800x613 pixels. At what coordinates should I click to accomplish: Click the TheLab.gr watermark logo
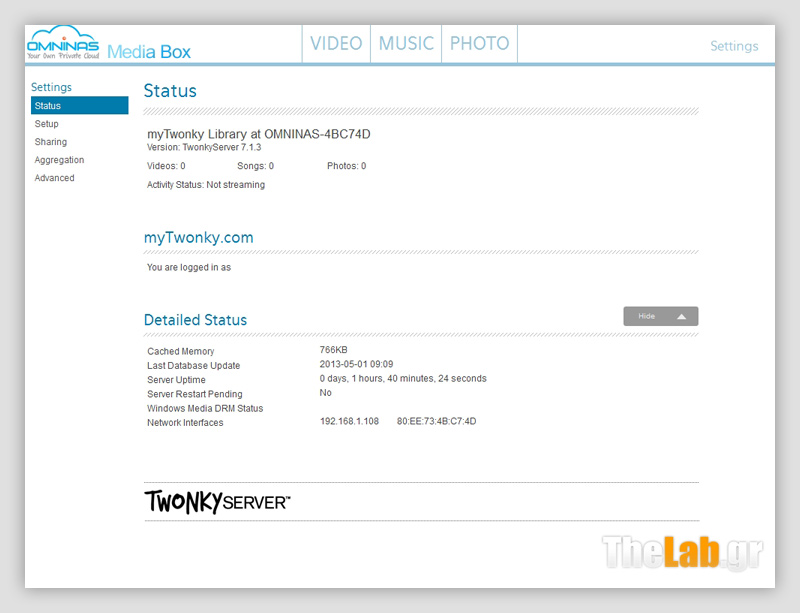(682, 552)
